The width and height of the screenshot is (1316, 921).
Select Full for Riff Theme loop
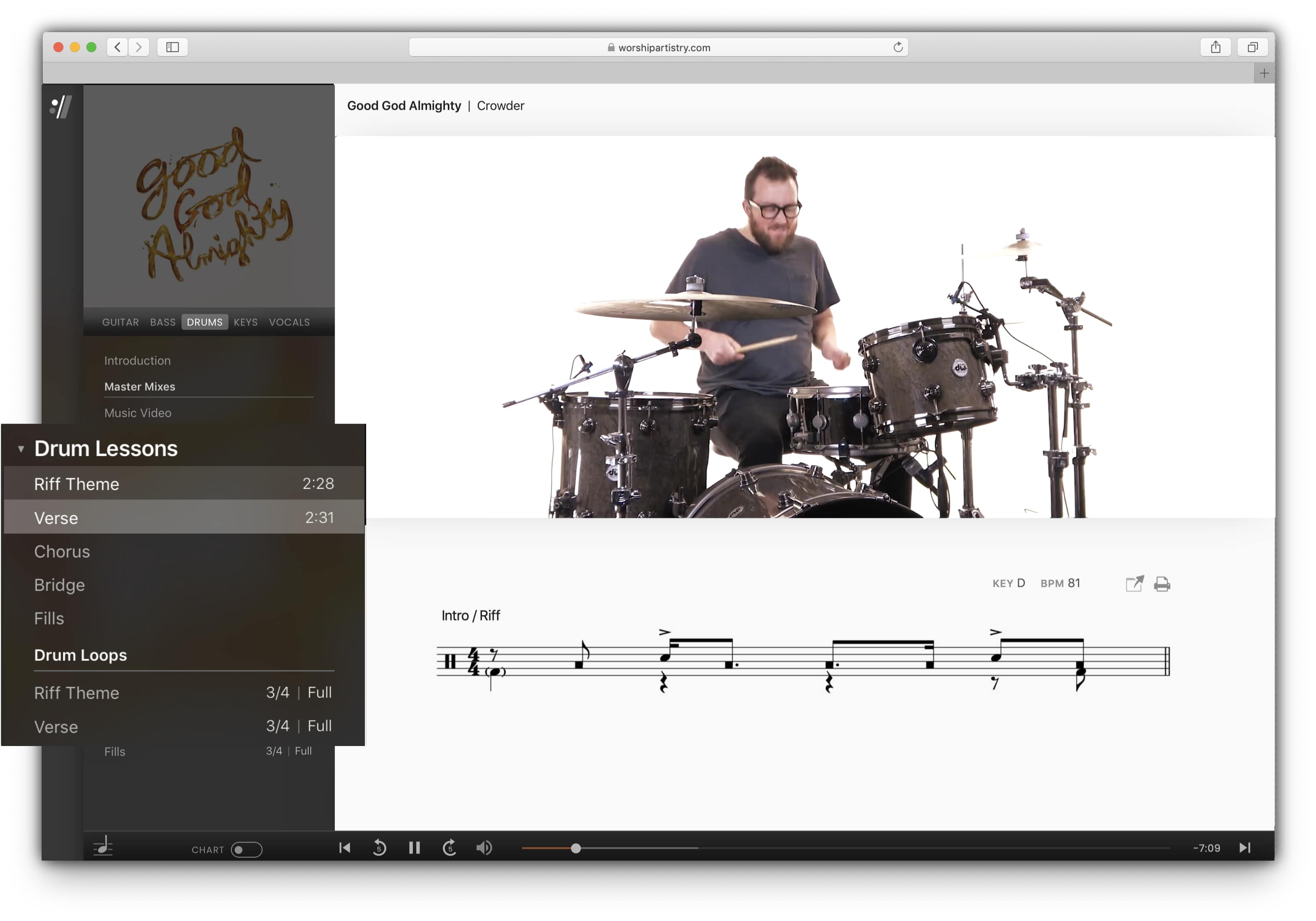[x=319, y=693]
